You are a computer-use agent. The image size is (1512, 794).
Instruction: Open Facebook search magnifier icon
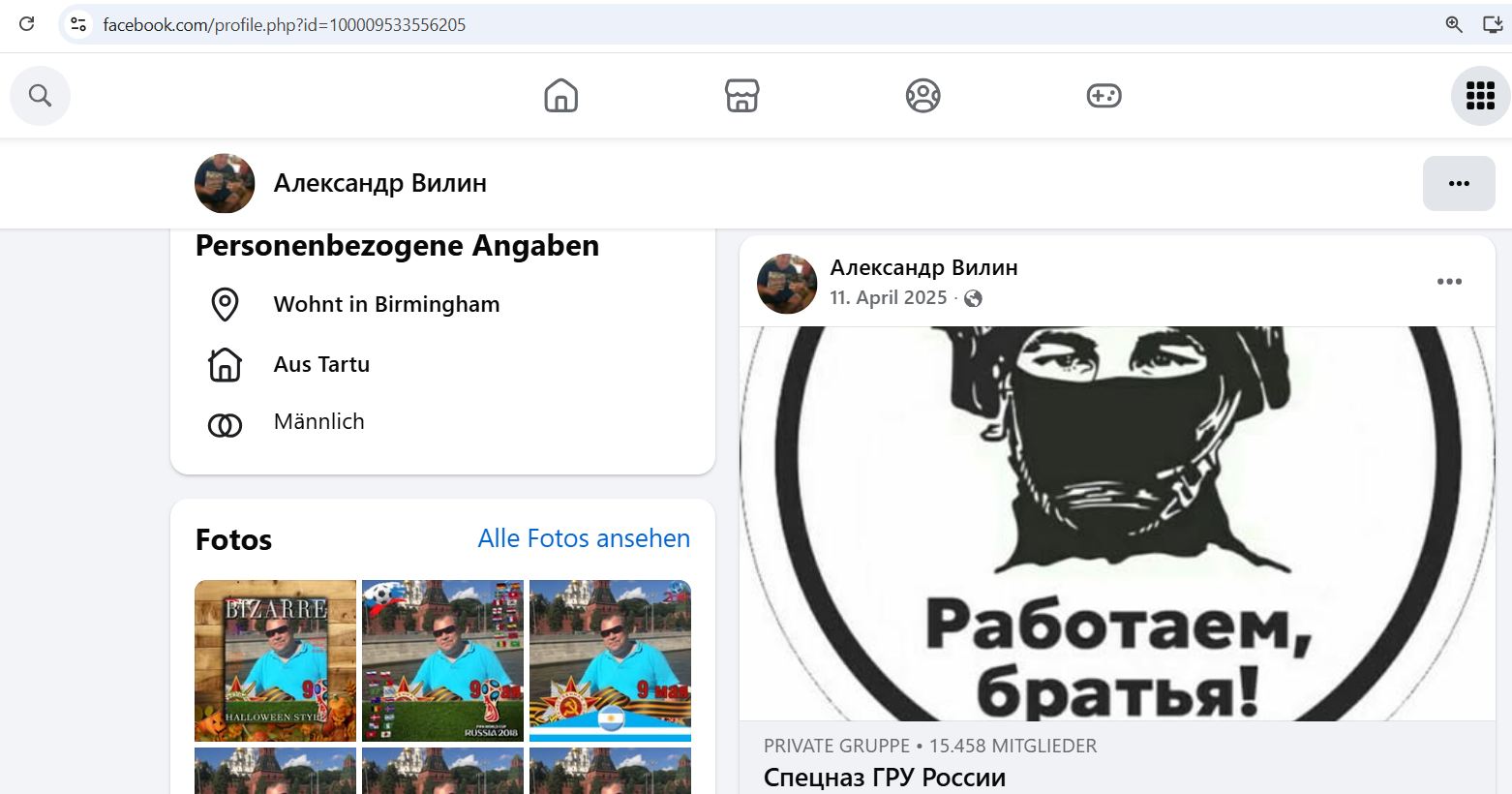[40, 96]
